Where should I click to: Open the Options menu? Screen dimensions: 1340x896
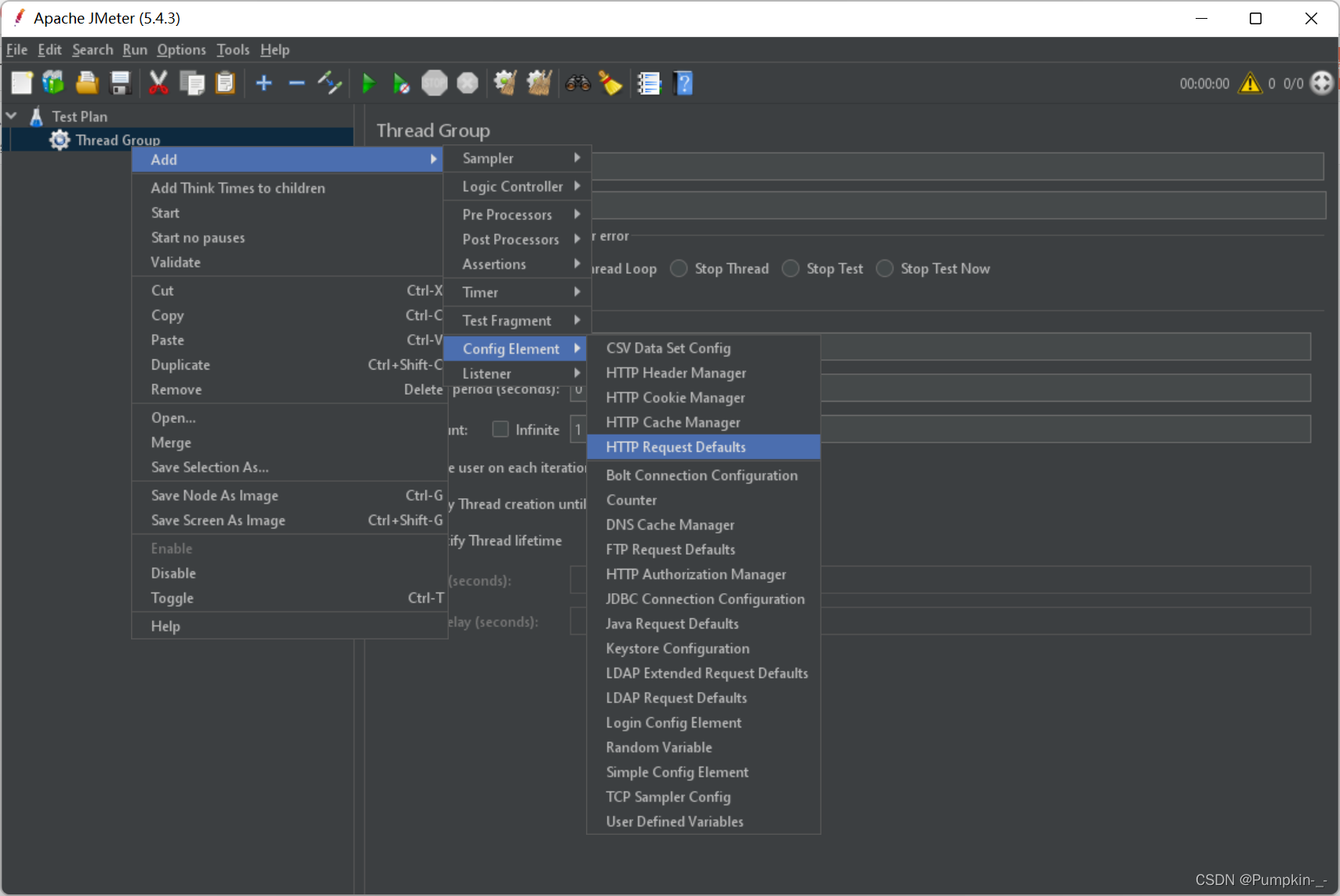181,49
